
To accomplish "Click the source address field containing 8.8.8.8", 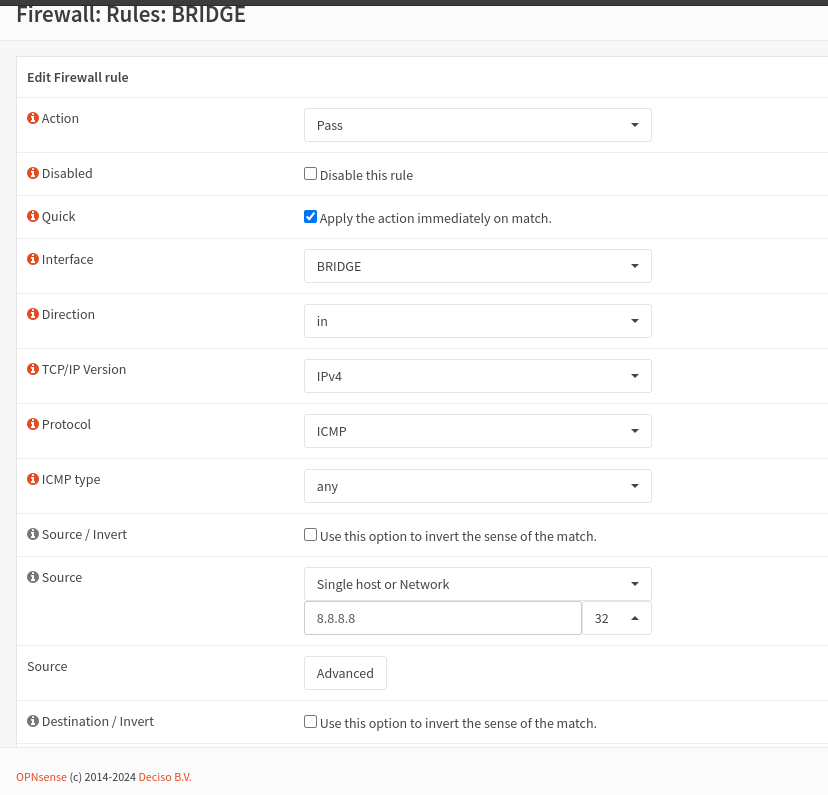I will tap(442, 618).
